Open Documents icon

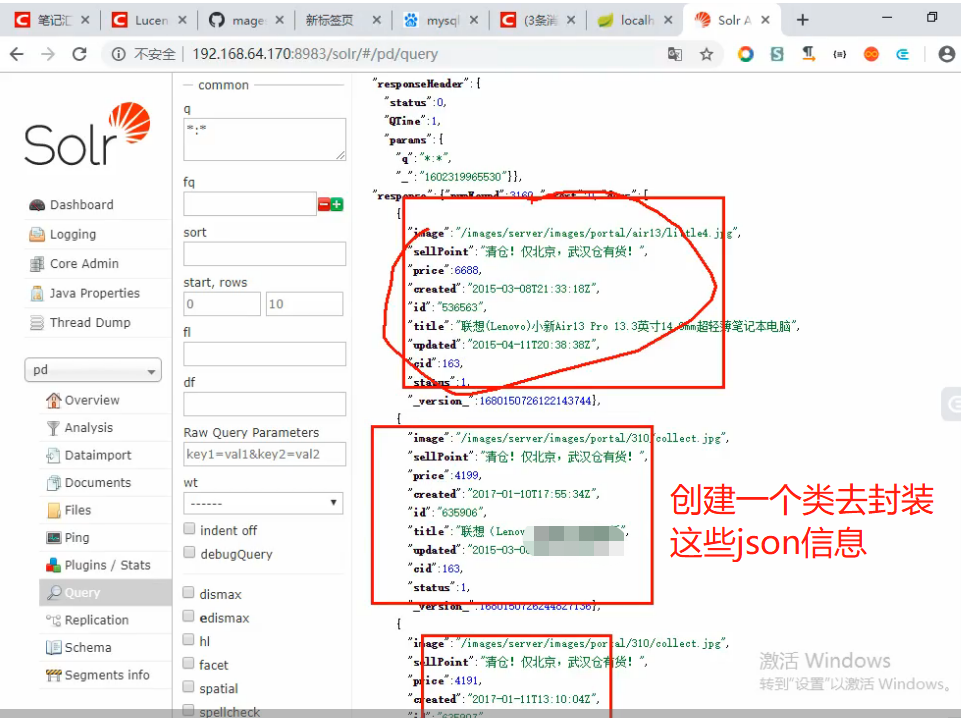(x=53, y=483)
